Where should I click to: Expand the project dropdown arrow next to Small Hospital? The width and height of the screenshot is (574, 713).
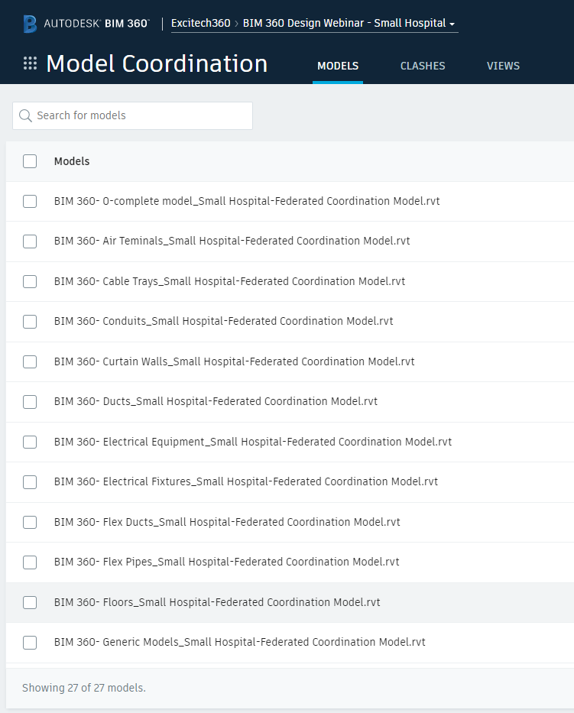(x=452, y=24)
